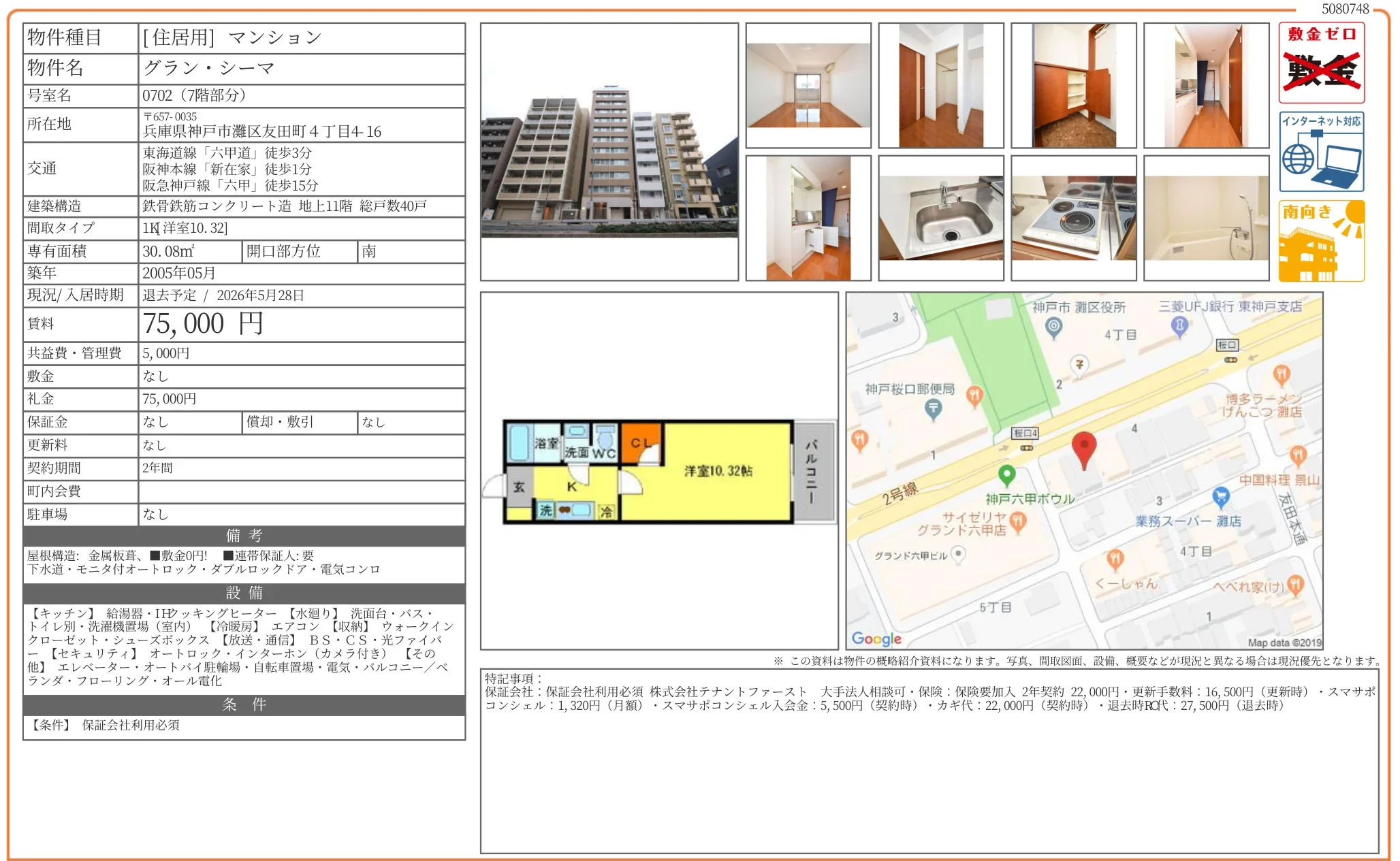Screen dimensions: 1400x861
Task: Click the 75,000 円 rent value
Action: click(203, 324)
